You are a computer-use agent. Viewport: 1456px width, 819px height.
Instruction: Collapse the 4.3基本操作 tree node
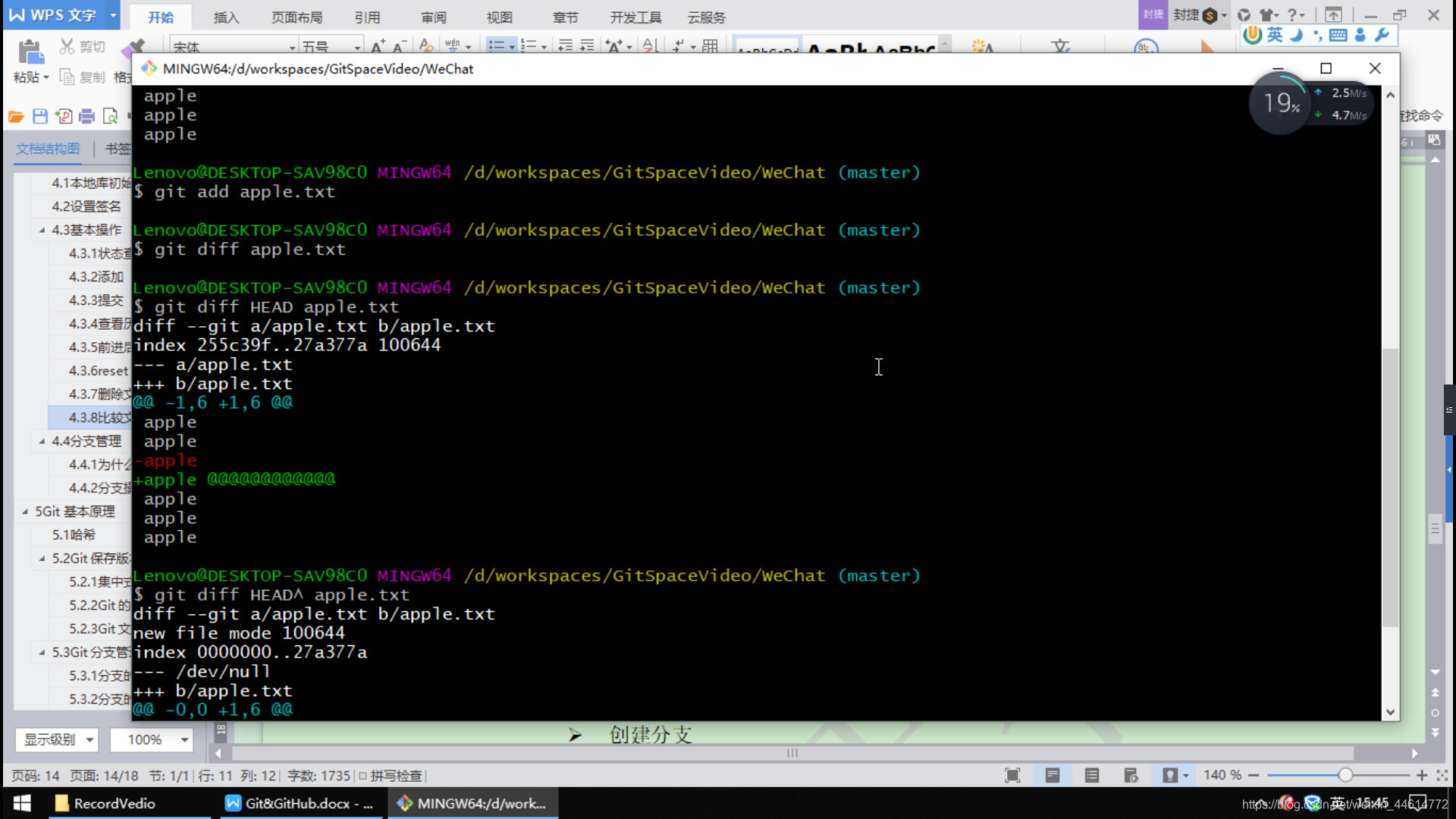point(42,230)
